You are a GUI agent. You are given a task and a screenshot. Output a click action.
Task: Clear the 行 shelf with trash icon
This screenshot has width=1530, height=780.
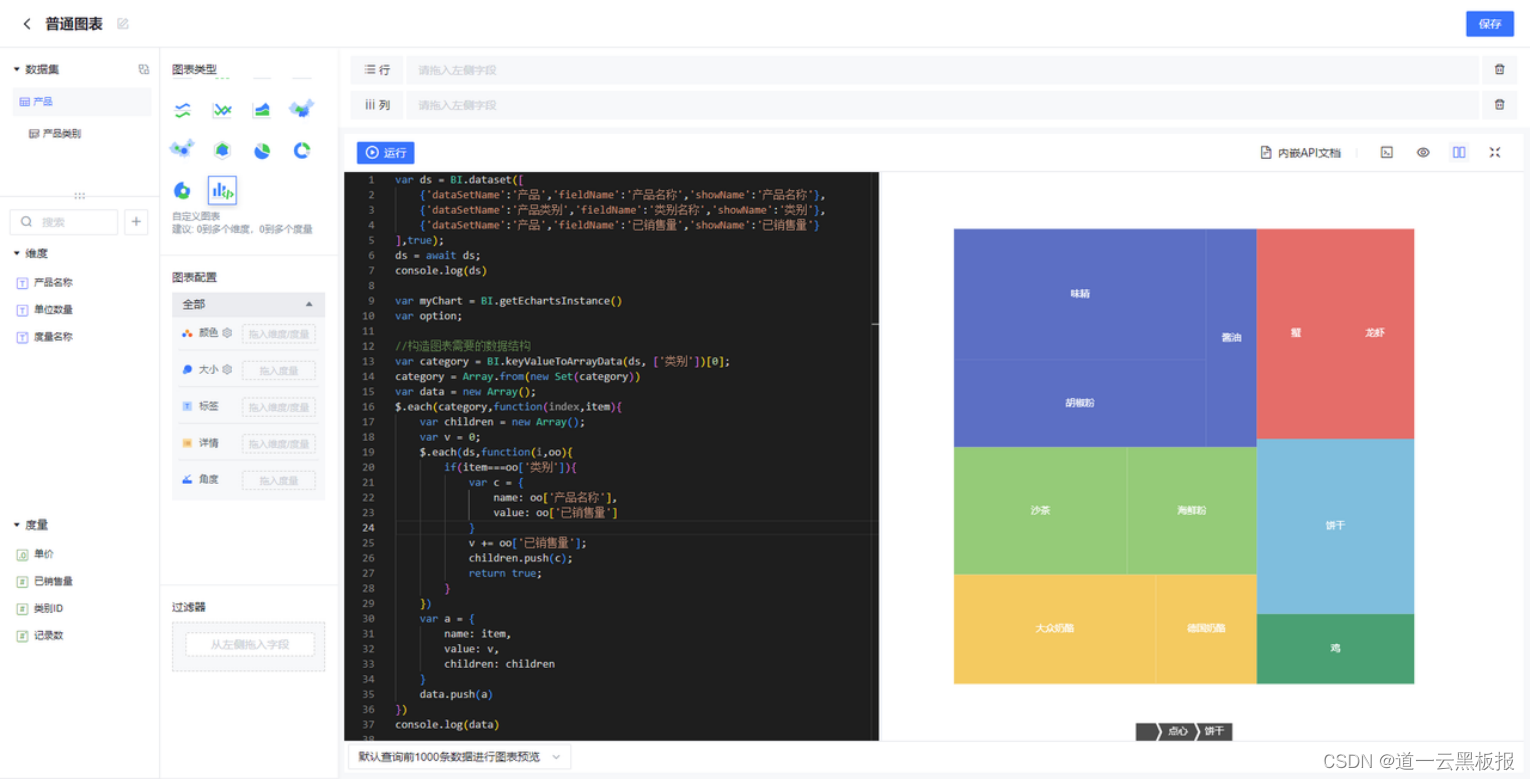(x=1499, y=70)
